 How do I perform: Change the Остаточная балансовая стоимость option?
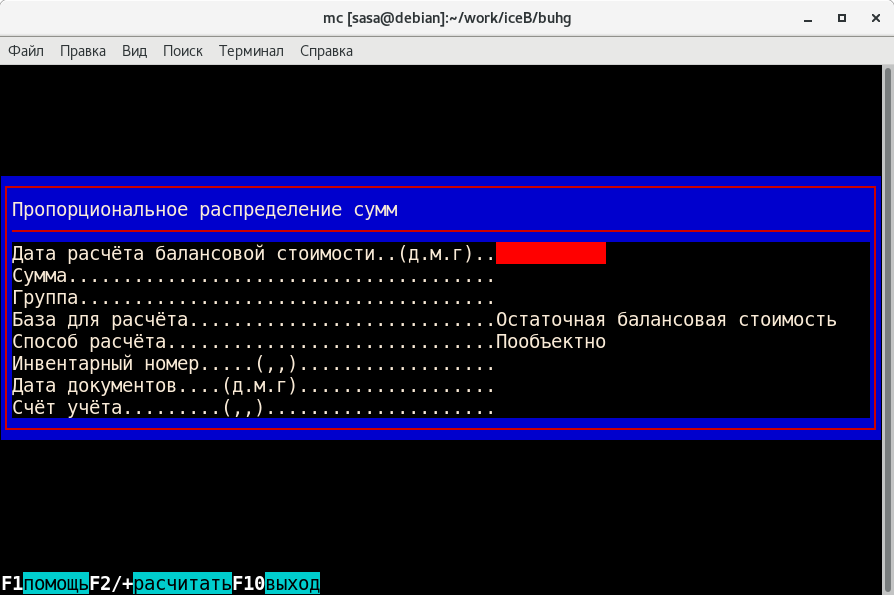click(665, 320)
